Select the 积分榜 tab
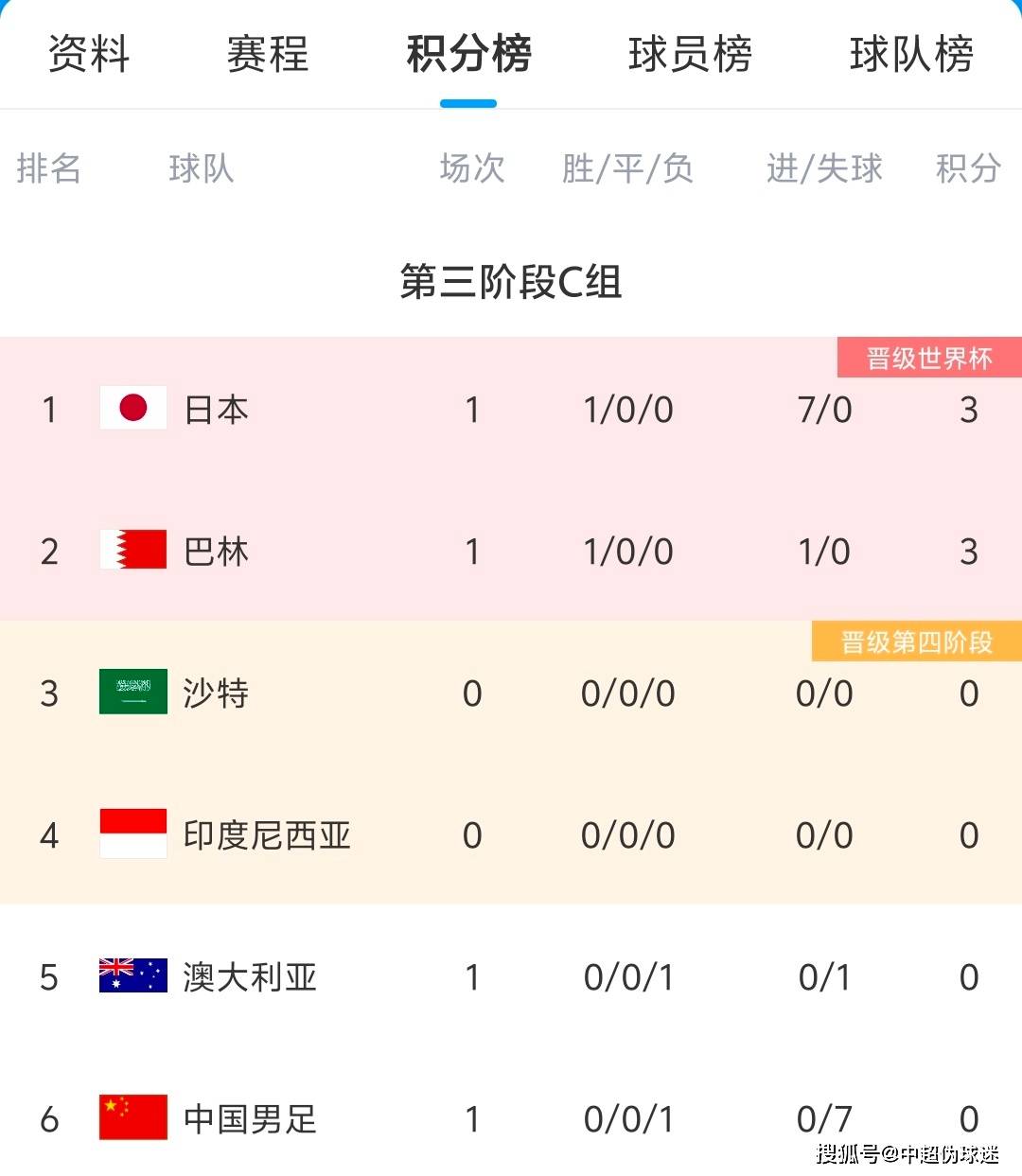Image resolution: width=1022 pixels, height=1176 pixels. [x=468, y=53]
